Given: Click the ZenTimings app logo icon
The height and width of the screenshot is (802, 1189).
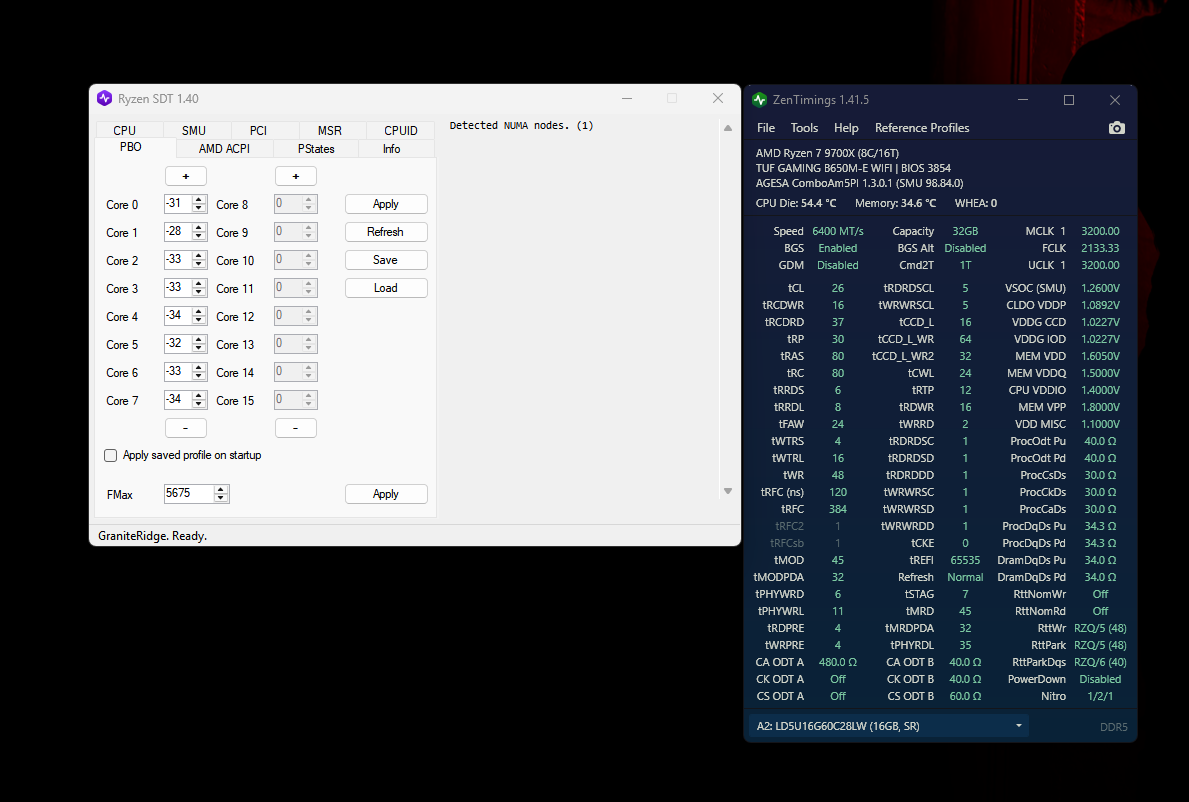Looking at the screenshot, I should [x=759, y=100].
